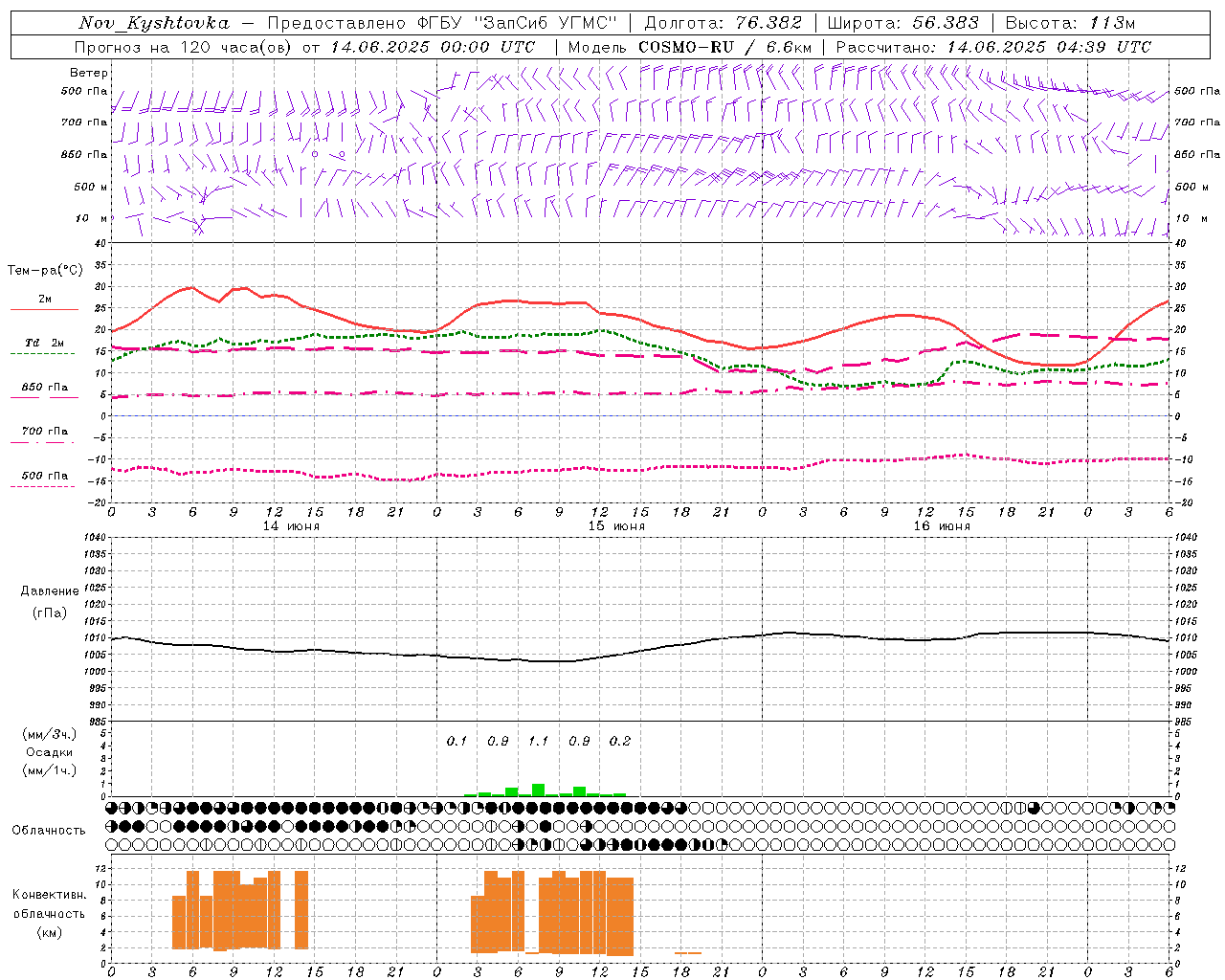Click the '14 июня' date label
Screen dimensions: 1225x980
291,526
